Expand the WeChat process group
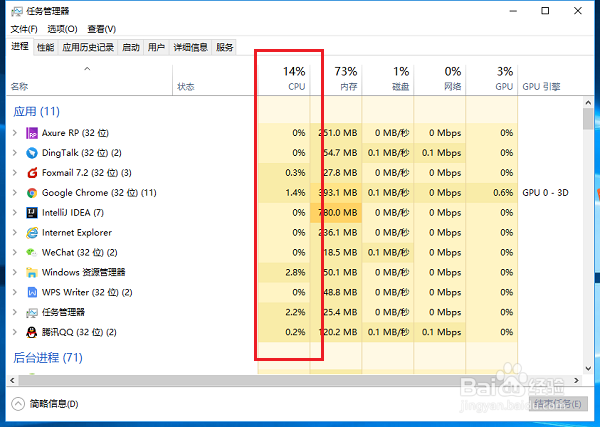600x427 pixels. point(15,252)
